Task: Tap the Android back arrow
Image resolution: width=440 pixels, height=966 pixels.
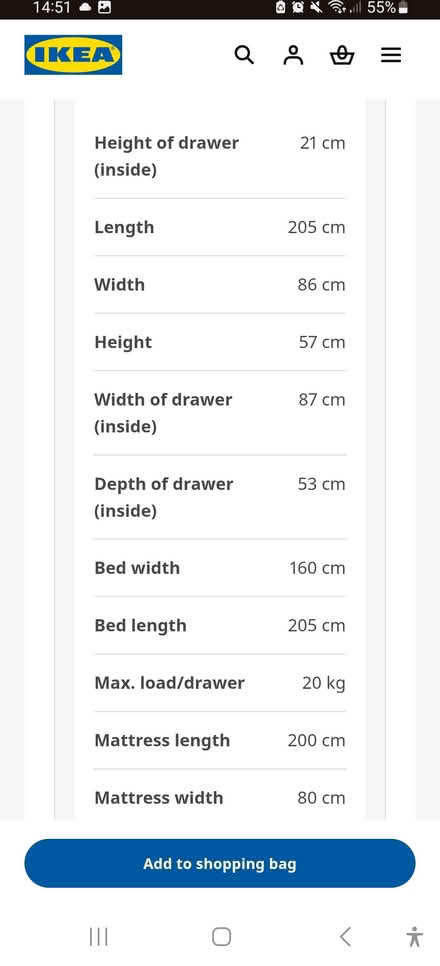Action: (345, 937)
